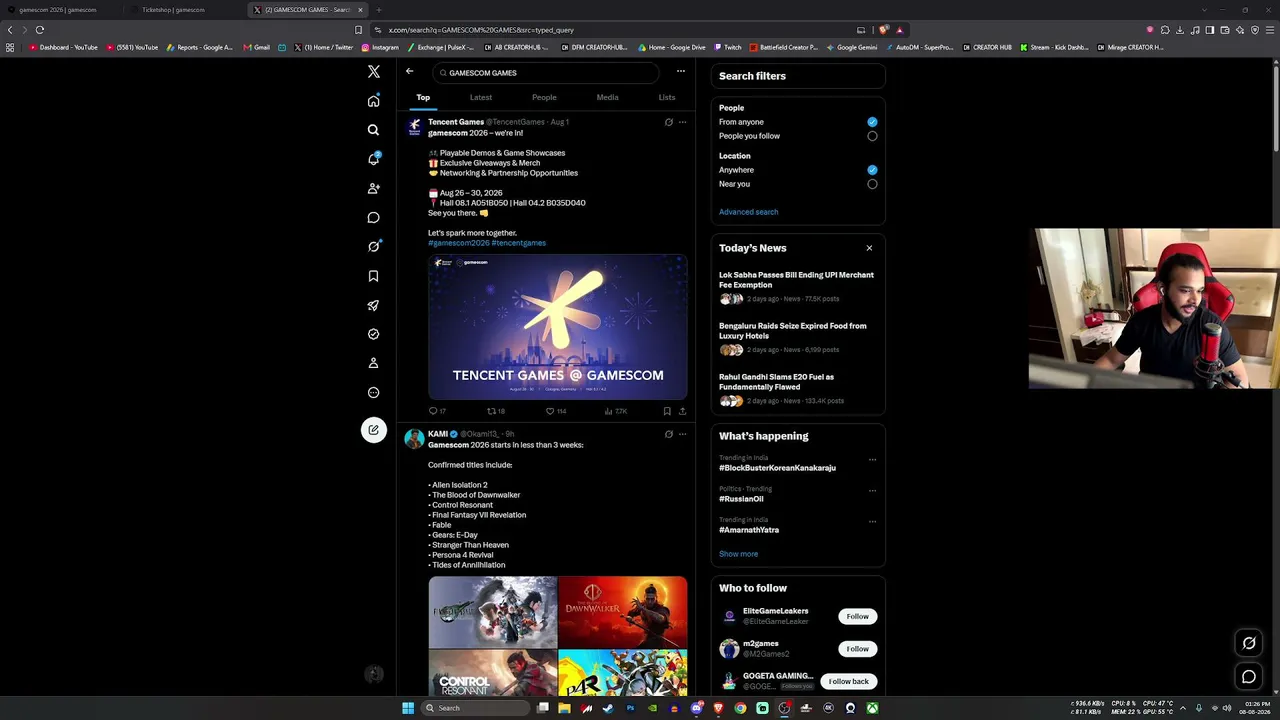The width and height of the screenshot is (1280, 720).
Task: Click the X logo in the sidebar
Action: tap(373, 72)
